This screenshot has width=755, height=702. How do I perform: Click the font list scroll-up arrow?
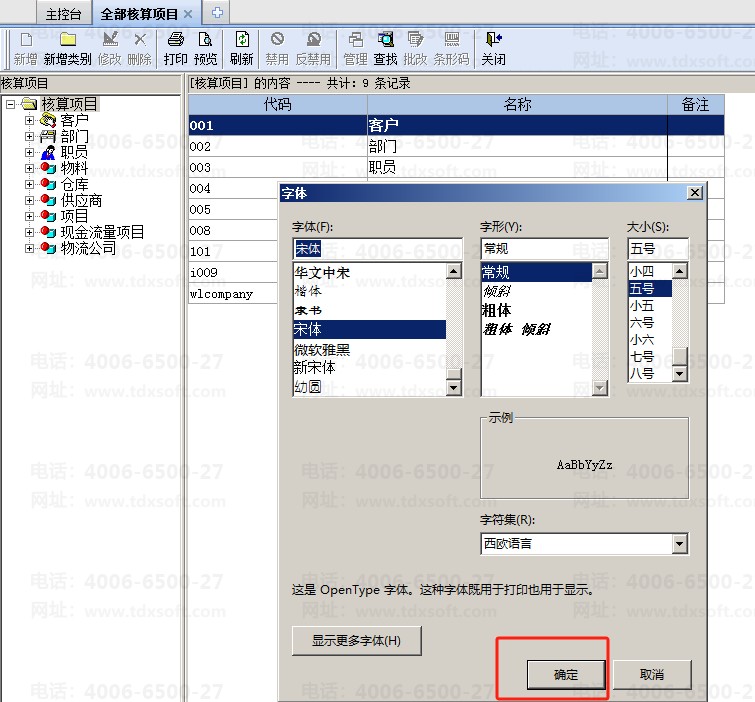click(454, 271)
